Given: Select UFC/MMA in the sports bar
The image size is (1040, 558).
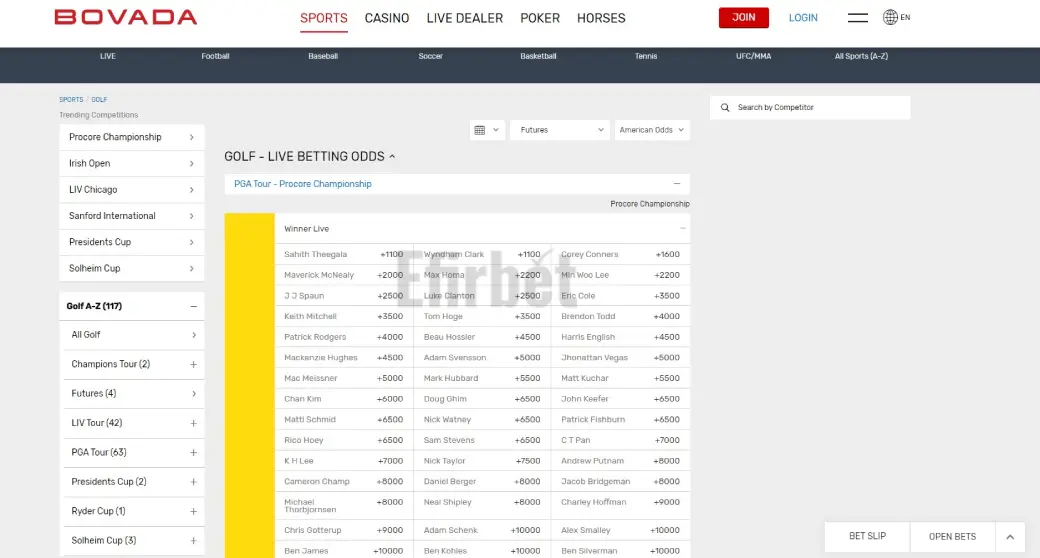Looking at the screenshot, I should point(753,56).
